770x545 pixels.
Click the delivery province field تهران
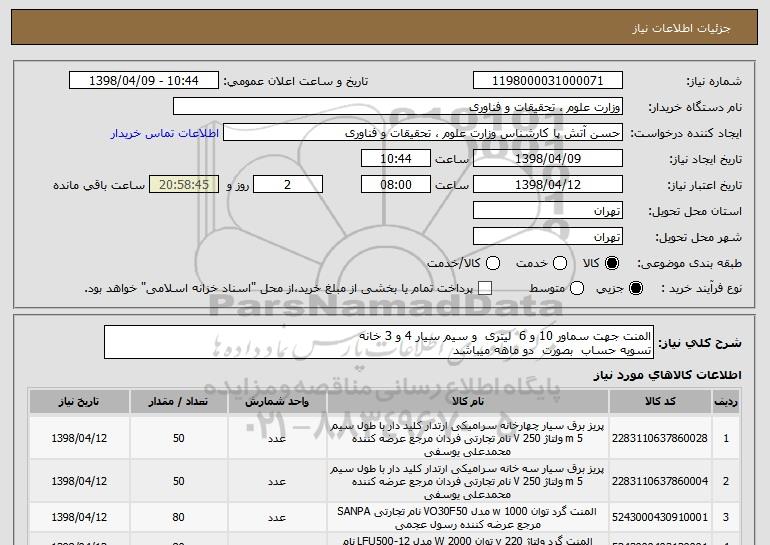[548, 211]
